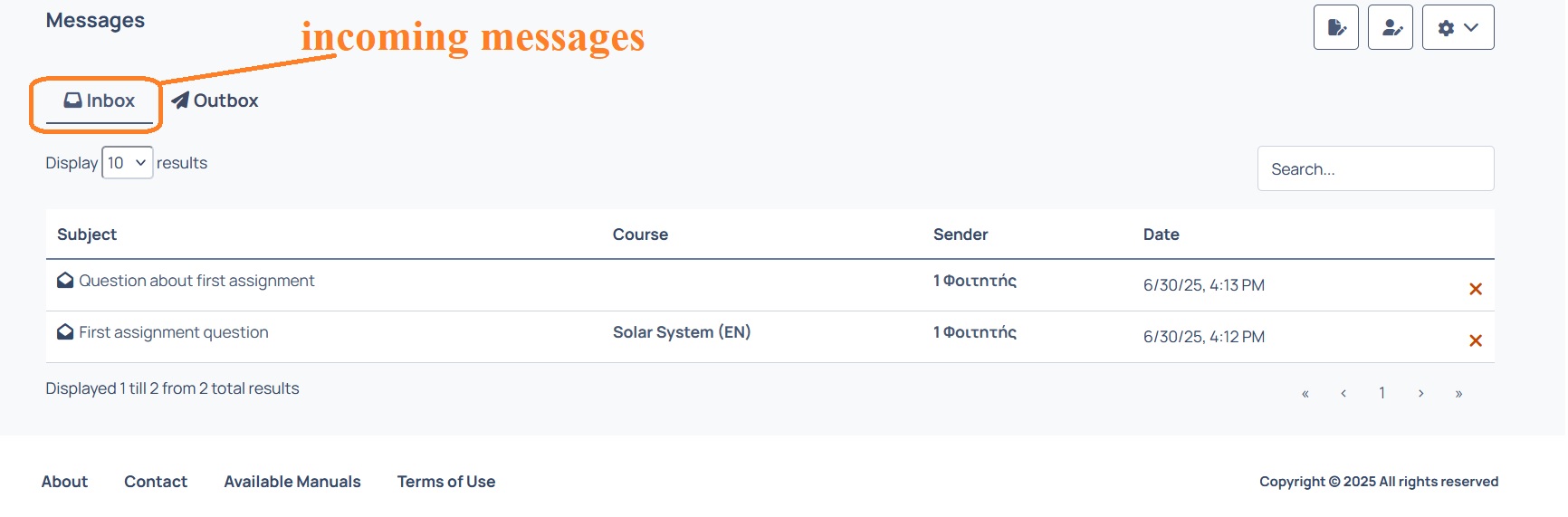1568x517 pixels.
Task: Click the user edit icon button
Action: [x=1390, y=27]
